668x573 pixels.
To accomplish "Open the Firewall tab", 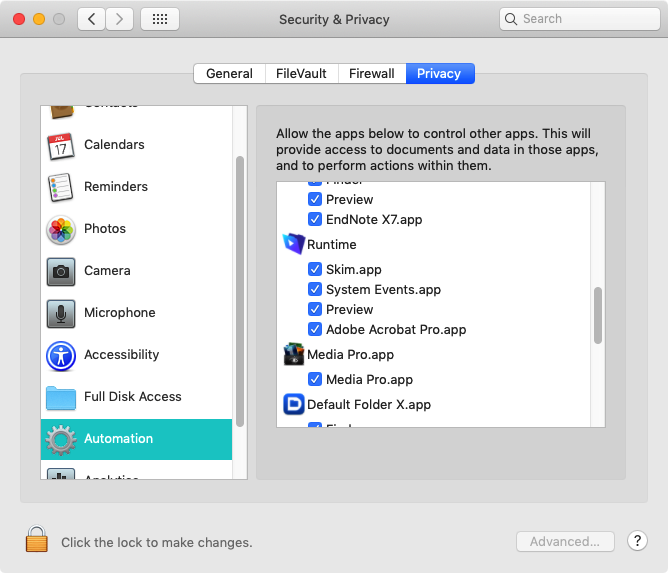I will [371, 74].
